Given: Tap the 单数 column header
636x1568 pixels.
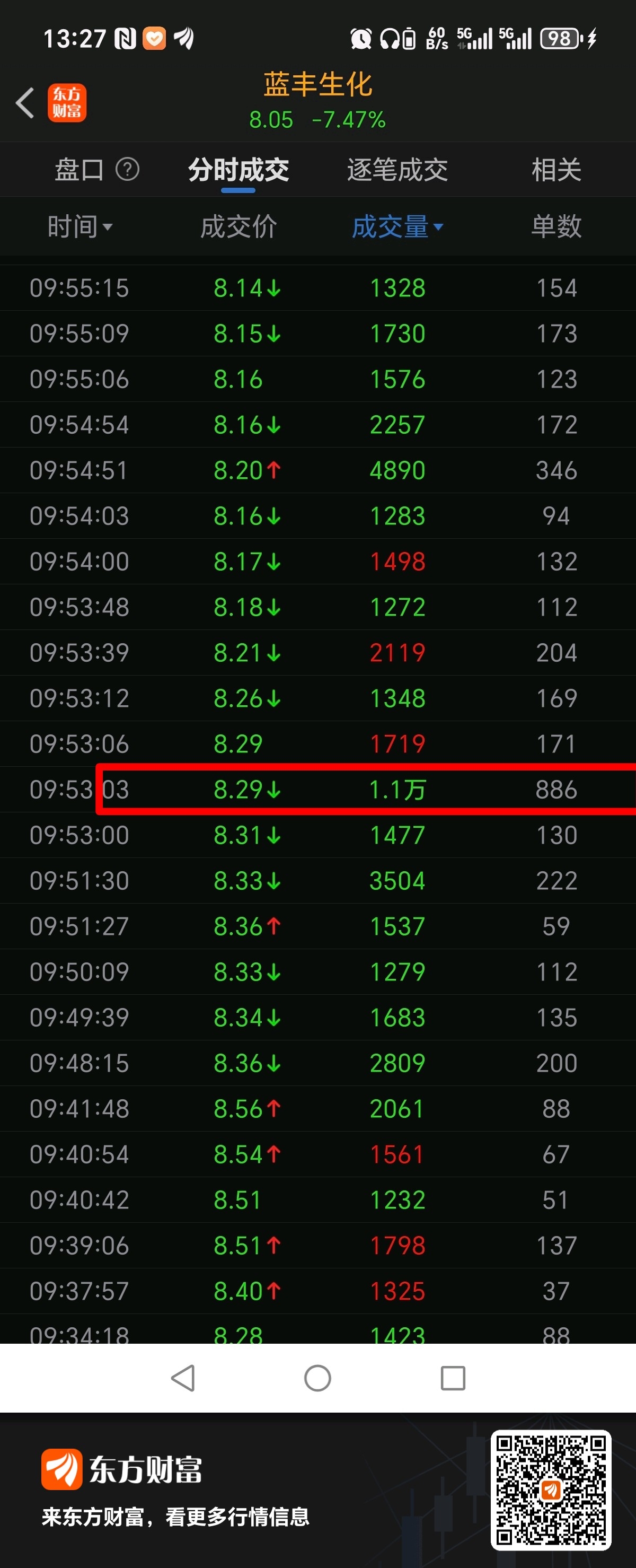Looking at the screenshot, I should [556, 226].
